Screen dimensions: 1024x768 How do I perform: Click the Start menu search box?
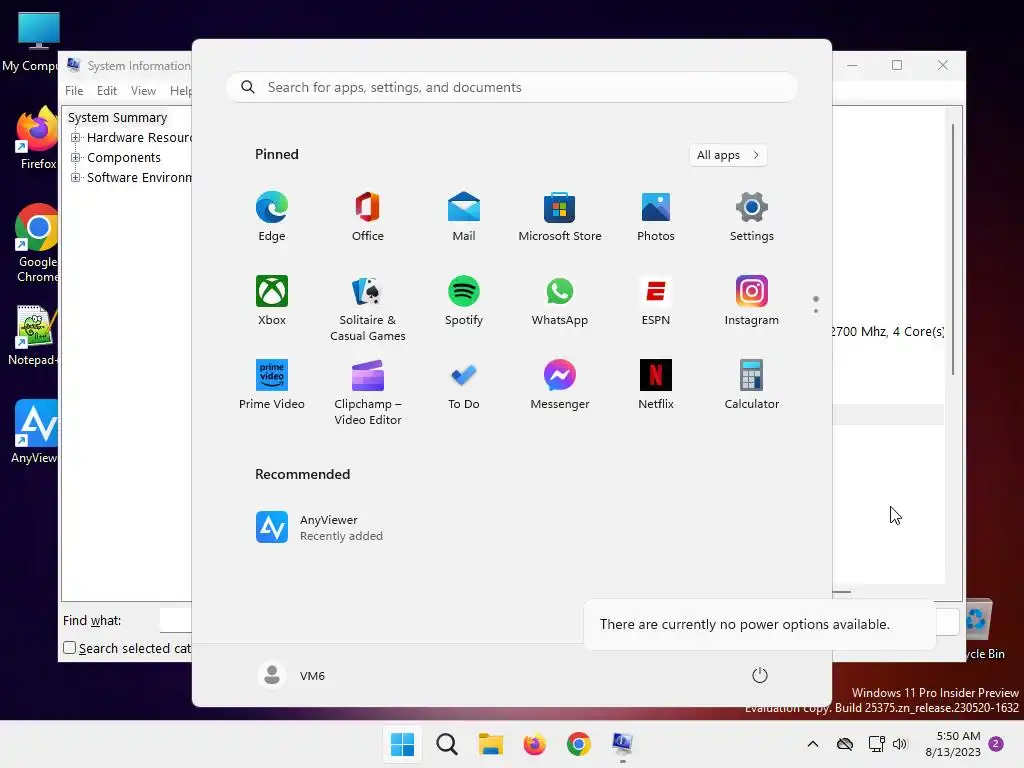512,88
